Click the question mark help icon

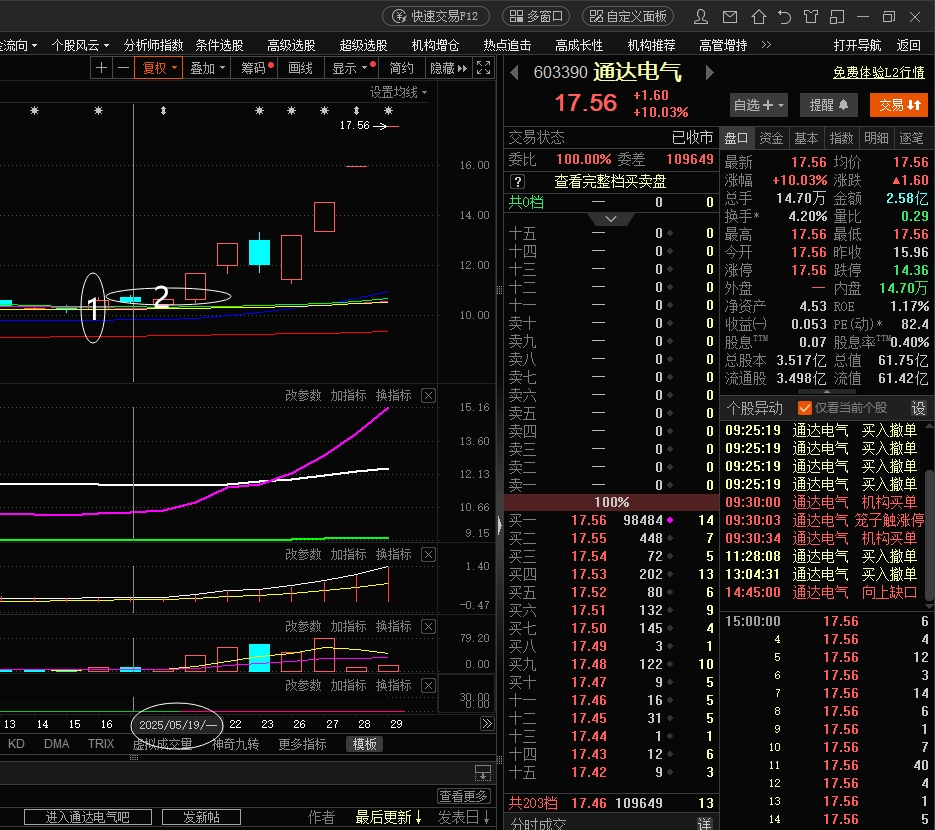[518, 181]
